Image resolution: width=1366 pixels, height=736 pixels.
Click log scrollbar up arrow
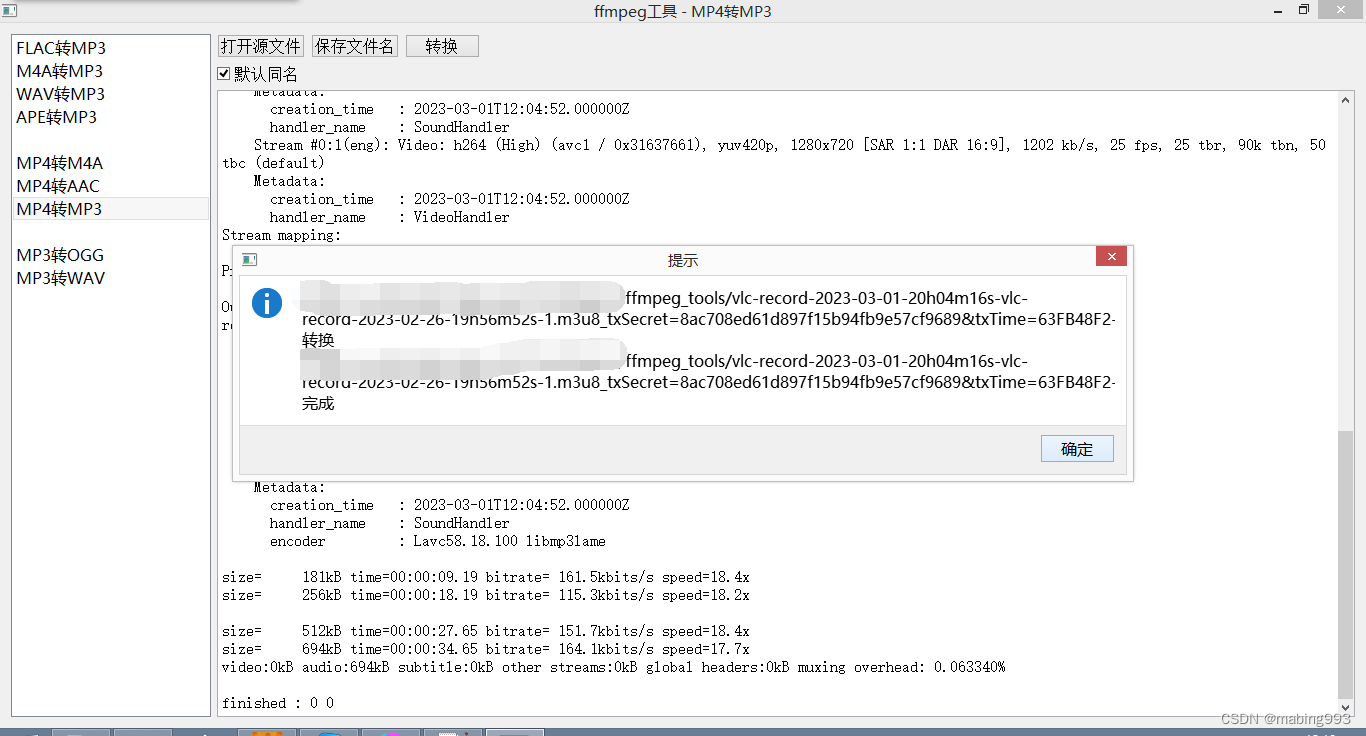pyautogui.click(x=1346, y=99)
